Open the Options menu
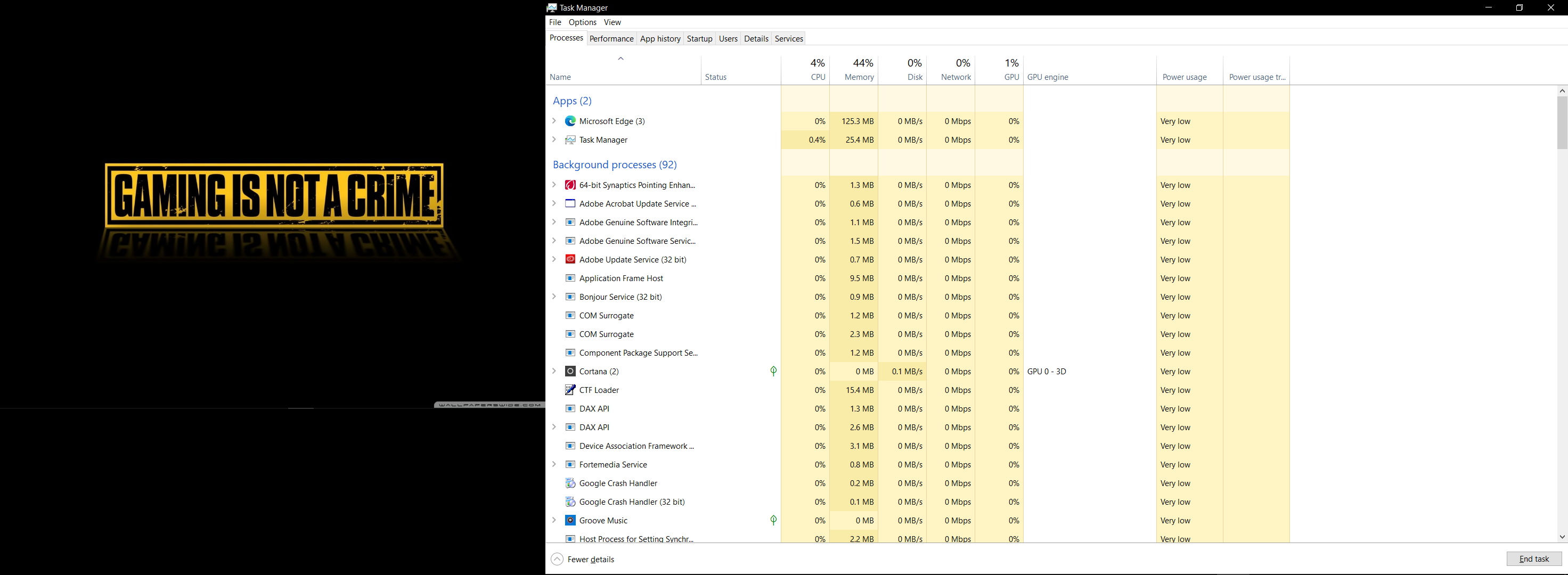1568x575 pixels. point(582,22)
